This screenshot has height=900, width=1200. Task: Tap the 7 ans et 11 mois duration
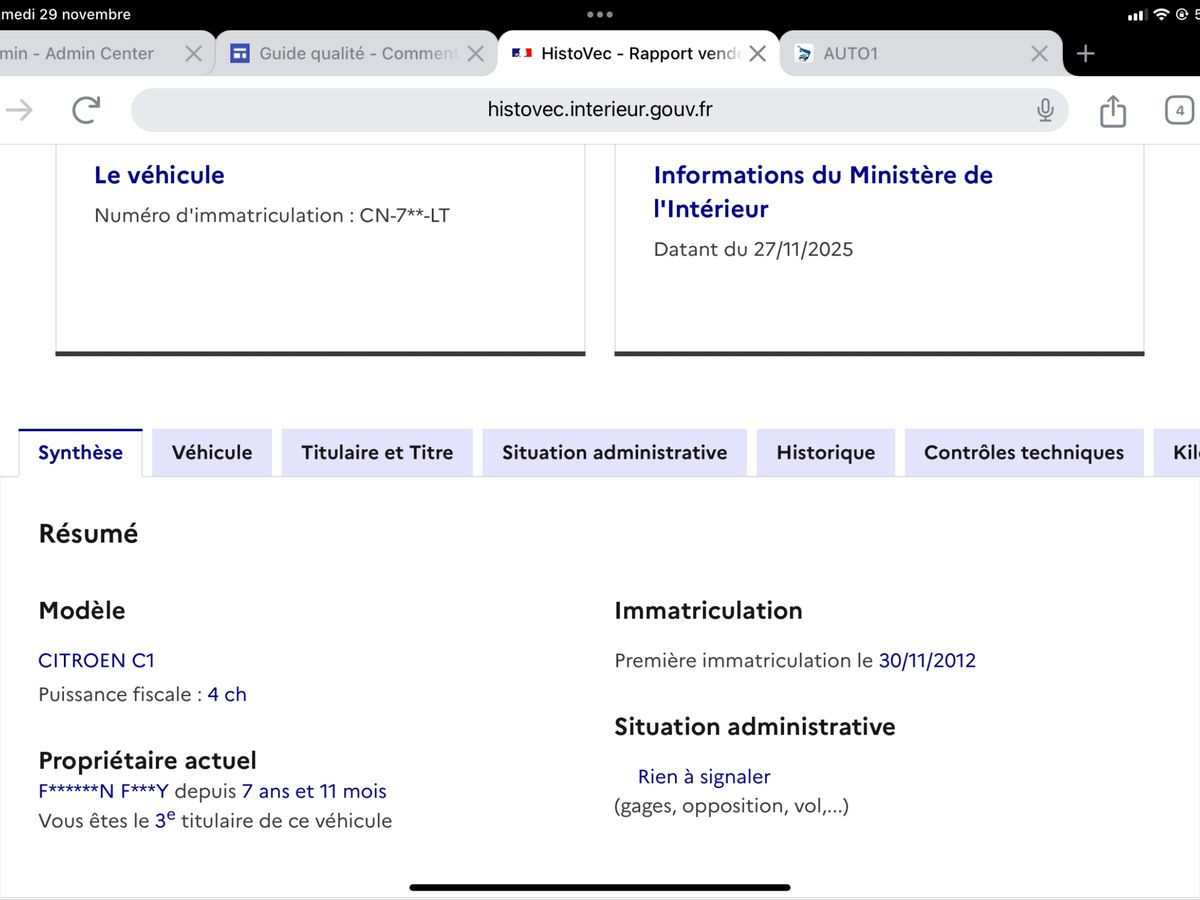tap(314, 791)
